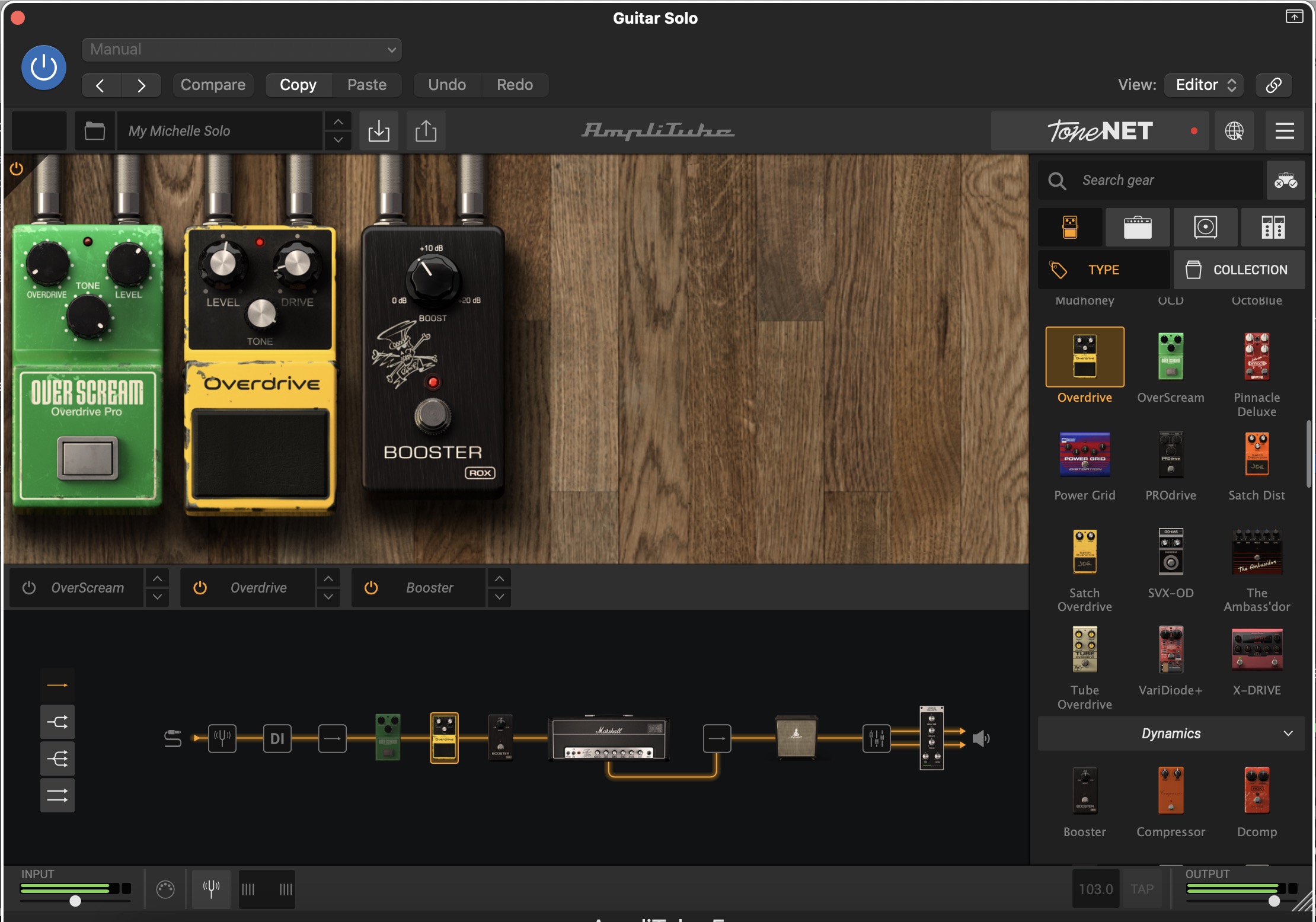Open the hamburger main menu

pos(1285,131)
